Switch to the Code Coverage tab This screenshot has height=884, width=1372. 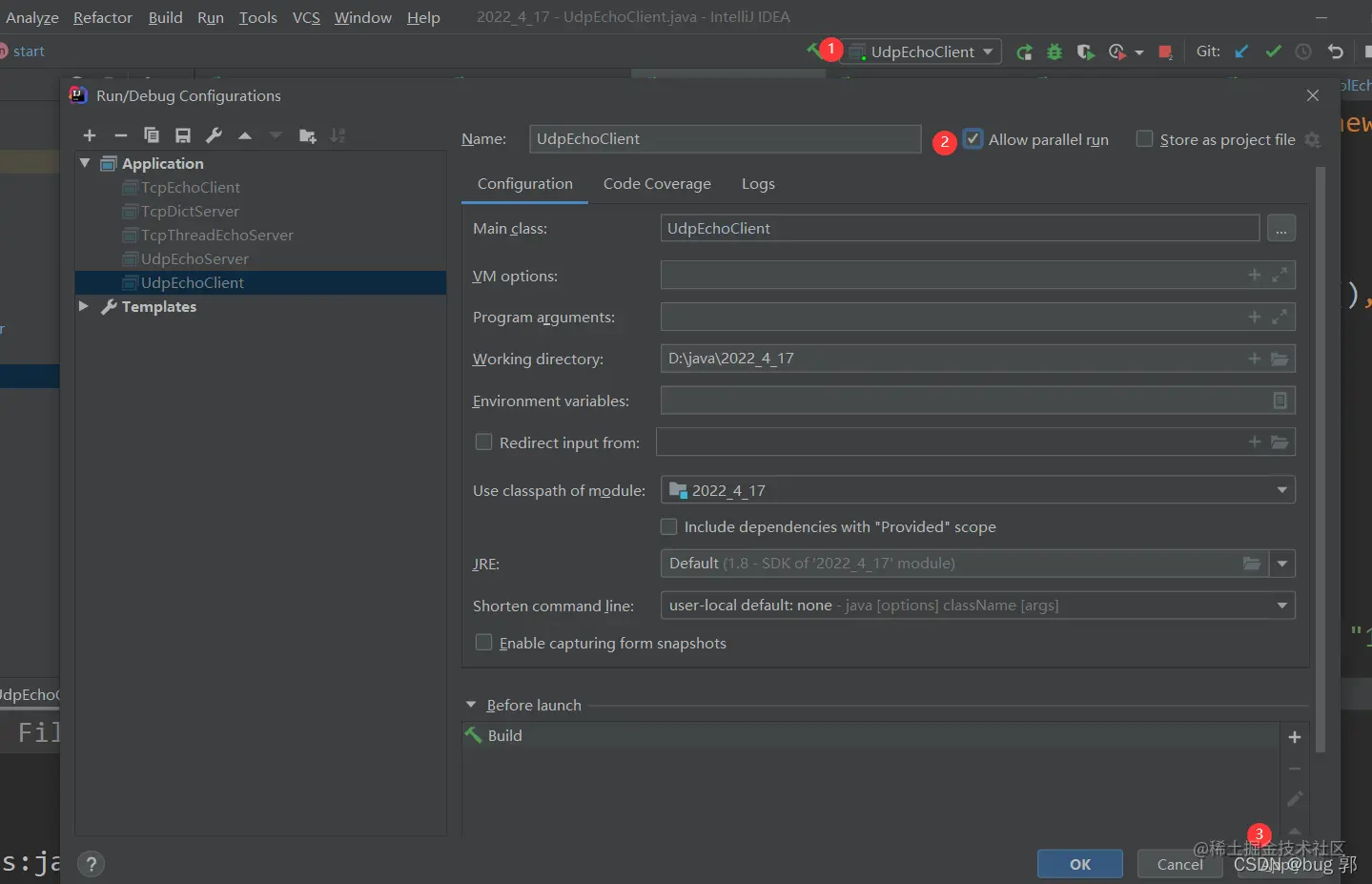pos(657,184)
